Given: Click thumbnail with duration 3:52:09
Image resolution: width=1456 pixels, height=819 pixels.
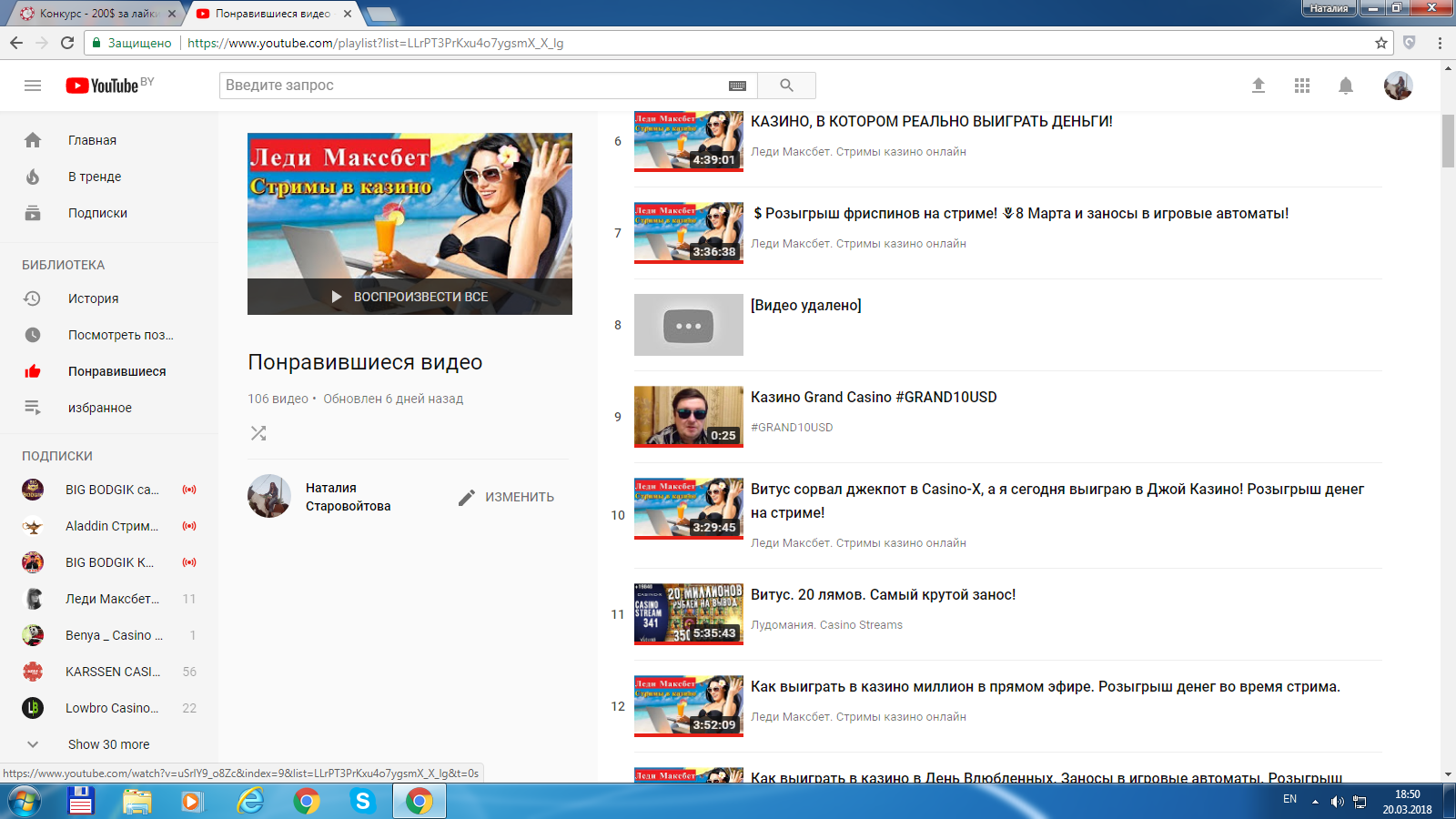Looking at the screenshot, I should (x=689, y=706).
